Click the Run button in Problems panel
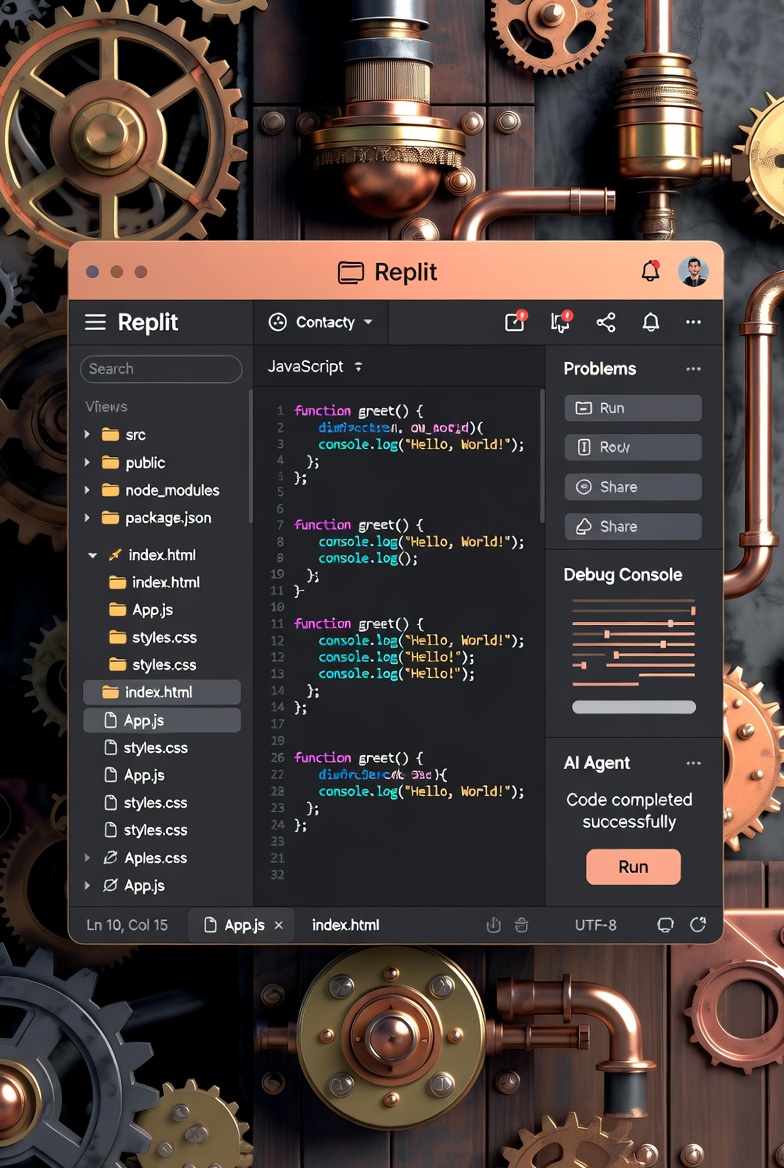The width and height of the screenshot is (784, 1168). (633, 408)
